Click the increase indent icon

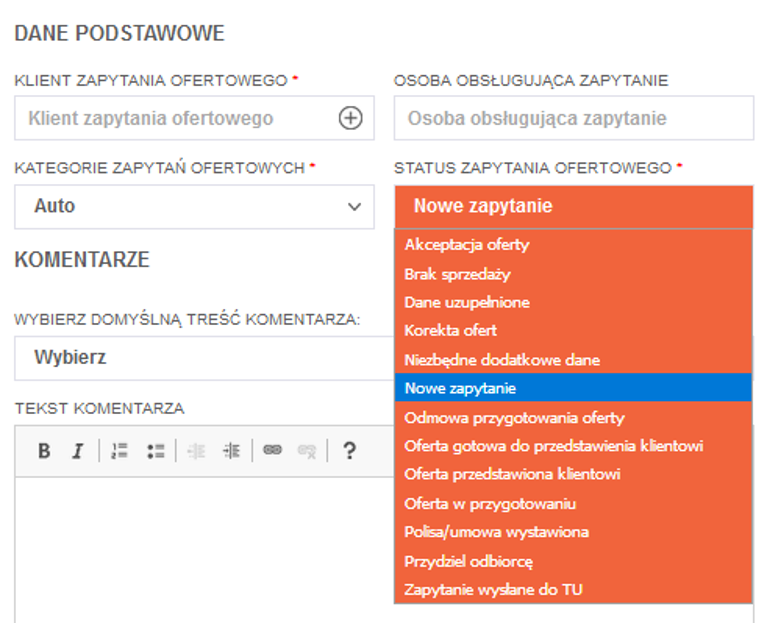coord(232,451)
